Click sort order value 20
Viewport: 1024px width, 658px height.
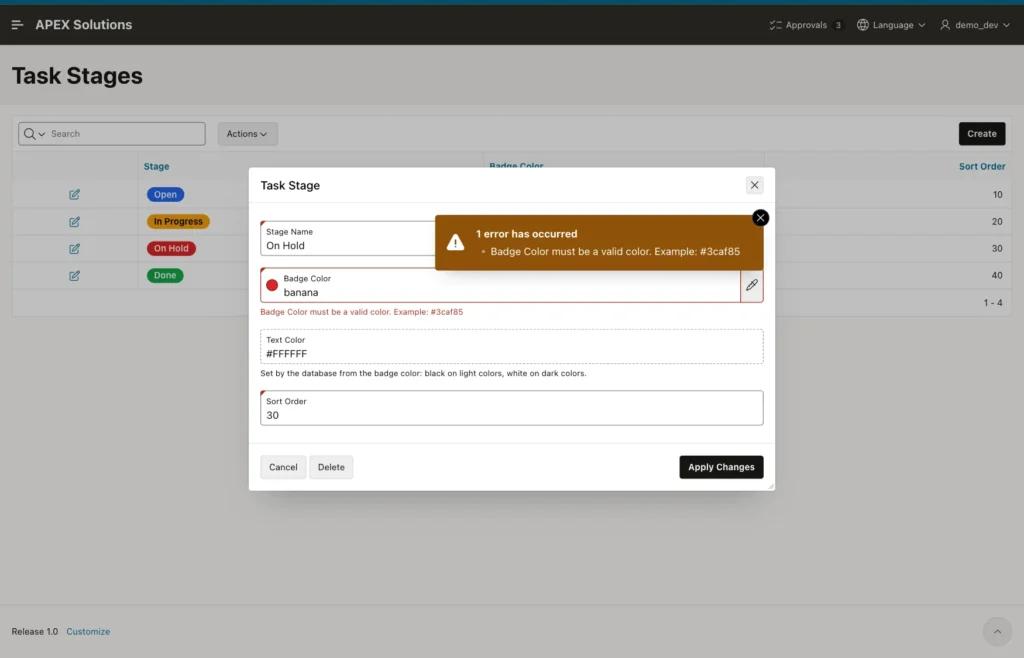coord(997,222)
